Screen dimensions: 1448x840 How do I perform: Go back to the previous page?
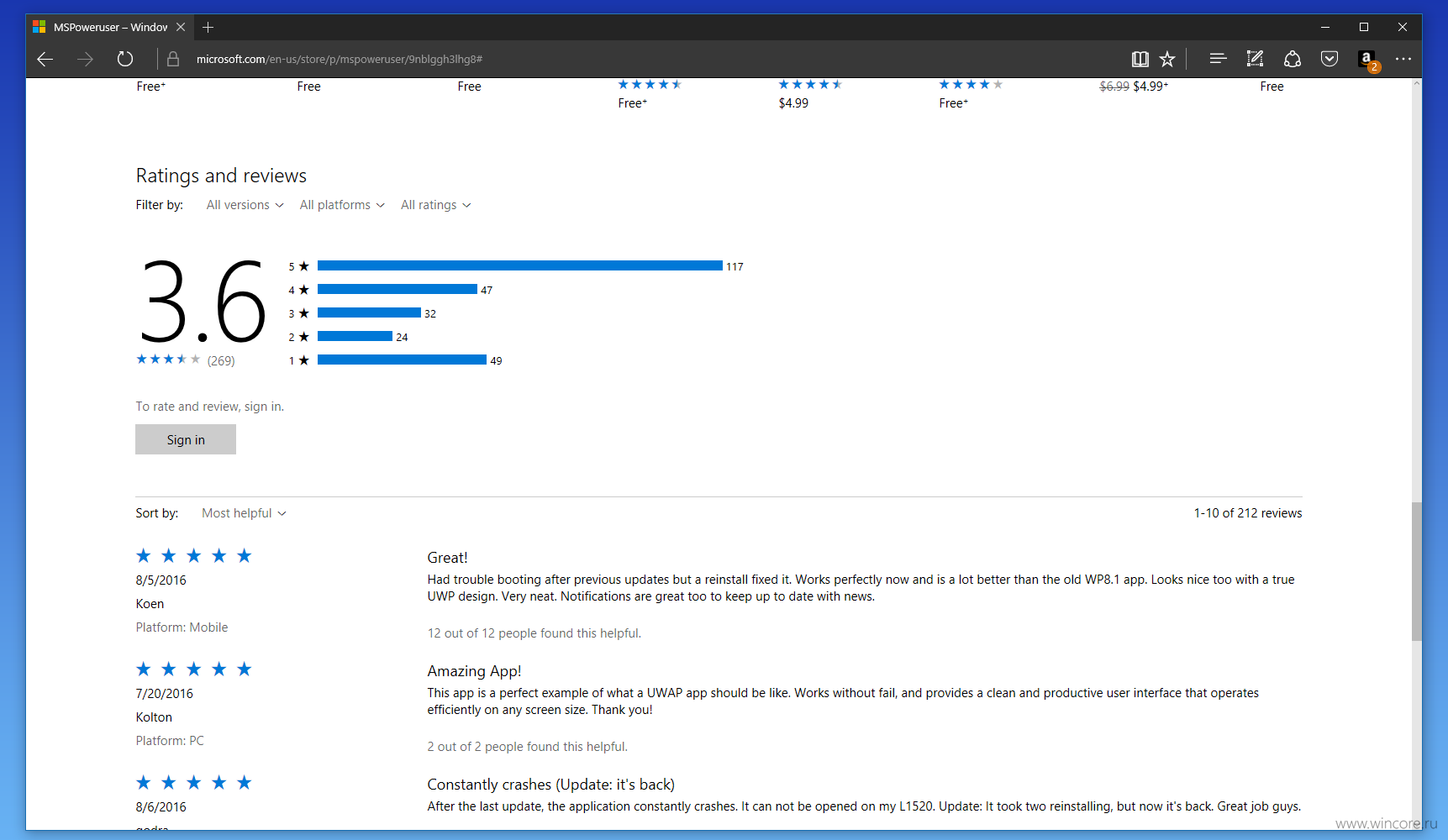(x=45, y=59)
